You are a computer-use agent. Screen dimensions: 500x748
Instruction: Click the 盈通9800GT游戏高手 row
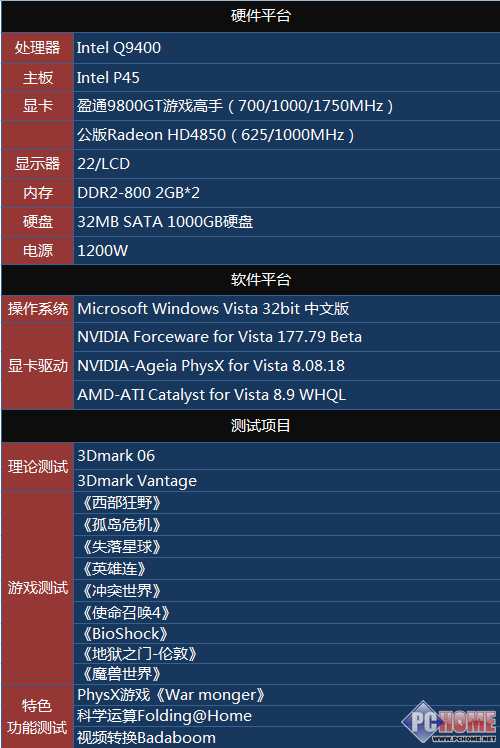click(x=287, y=106)
